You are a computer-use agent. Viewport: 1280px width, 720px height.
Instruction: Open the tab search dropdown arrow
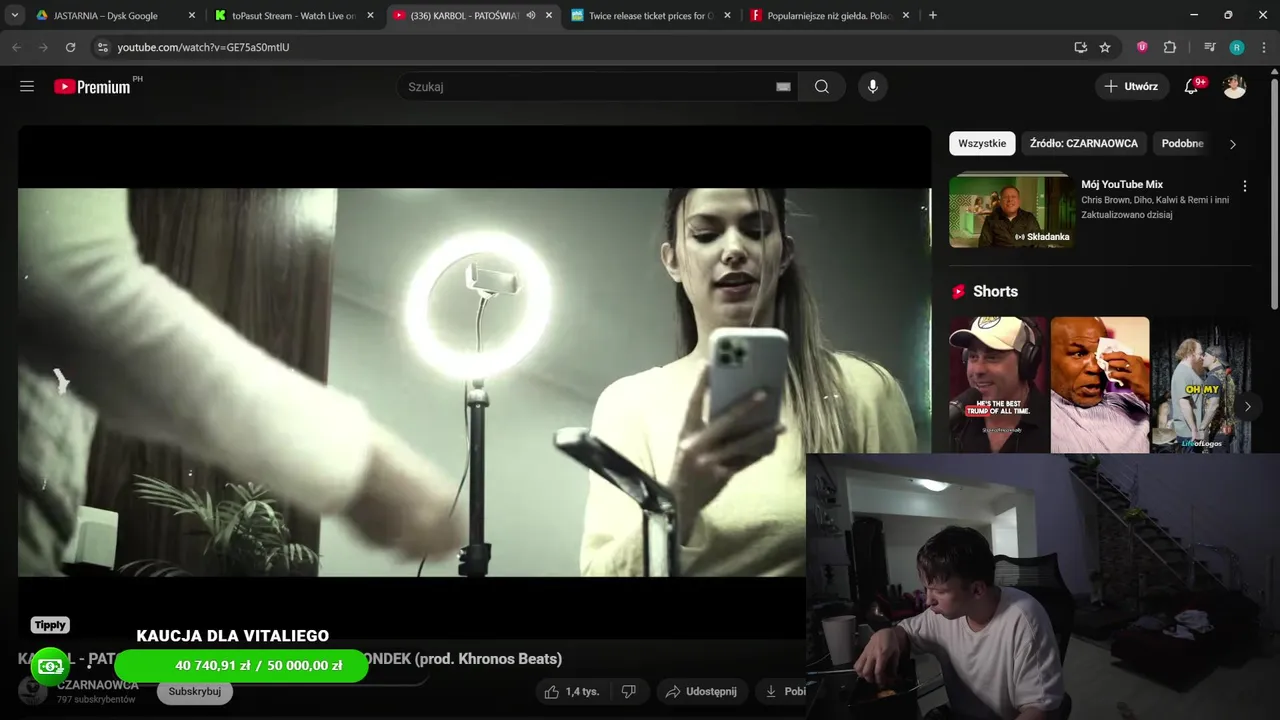click(x=15, y=15)
